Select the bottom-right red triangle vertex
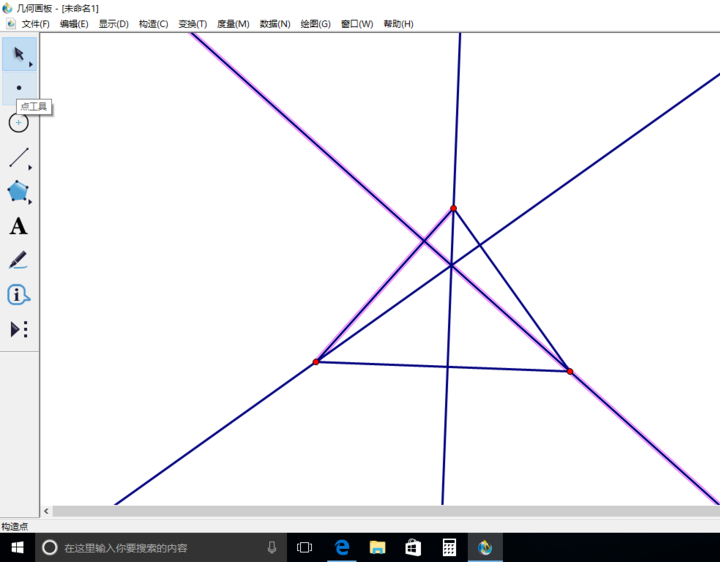Viewport: 720px width, 562px height. [570, 371]
